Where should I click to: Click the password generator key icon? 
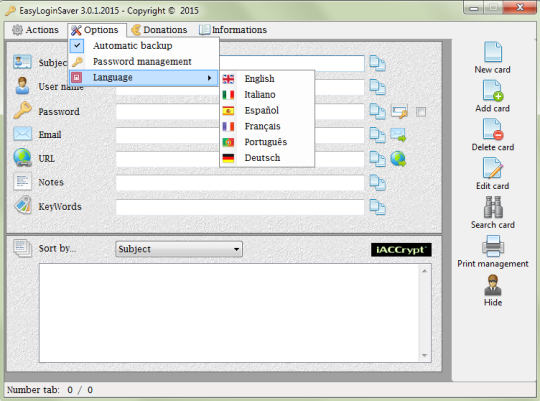[399, 112]
